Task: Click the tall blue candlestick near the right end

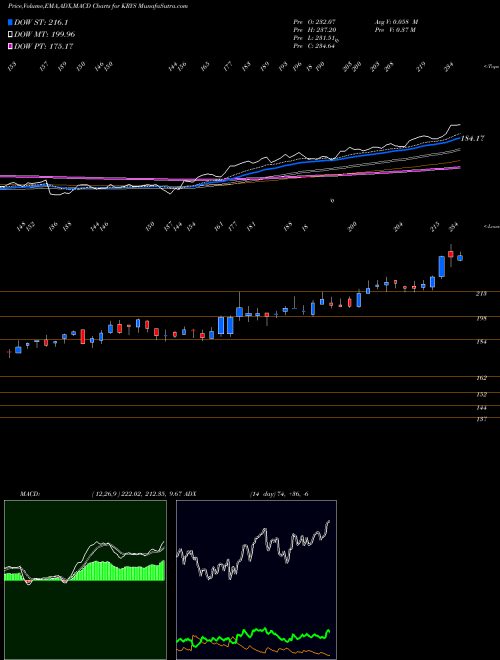Action: pos(441,266)
